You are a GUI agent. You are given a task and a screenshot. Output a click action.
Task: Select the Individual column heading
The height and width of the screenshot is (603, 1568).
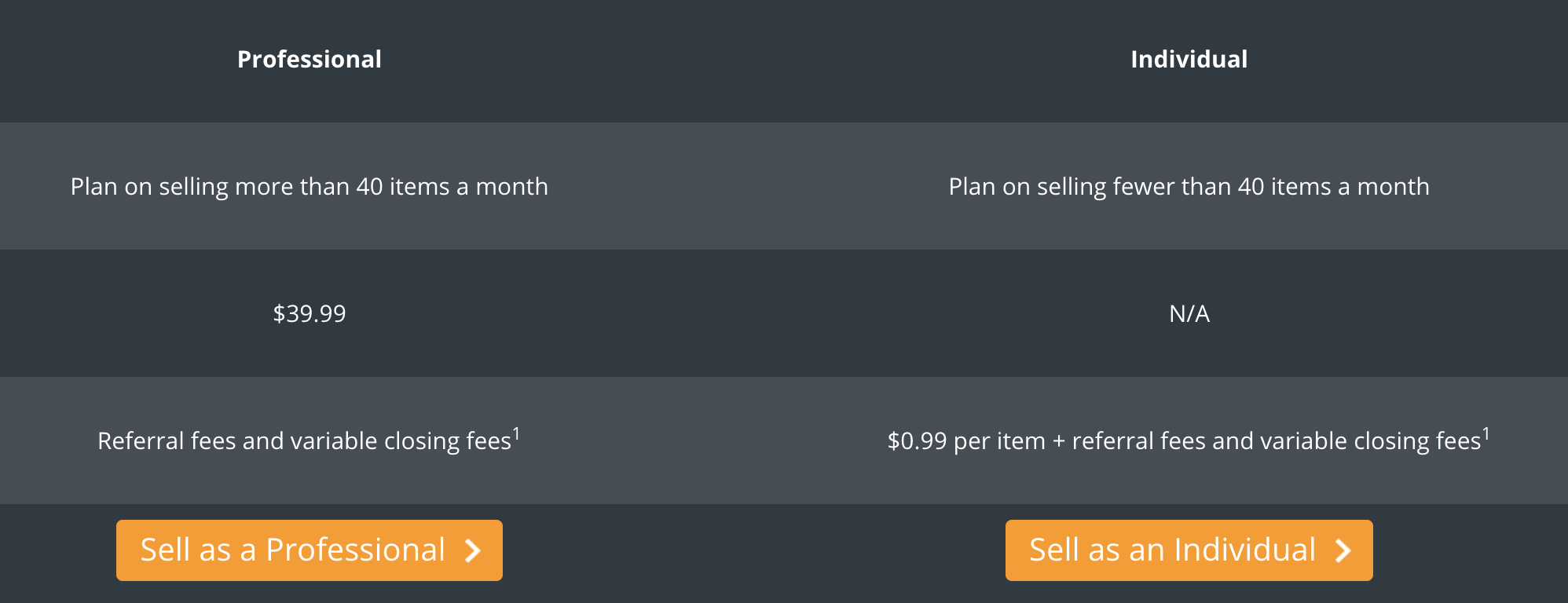tap(1189, 60)
